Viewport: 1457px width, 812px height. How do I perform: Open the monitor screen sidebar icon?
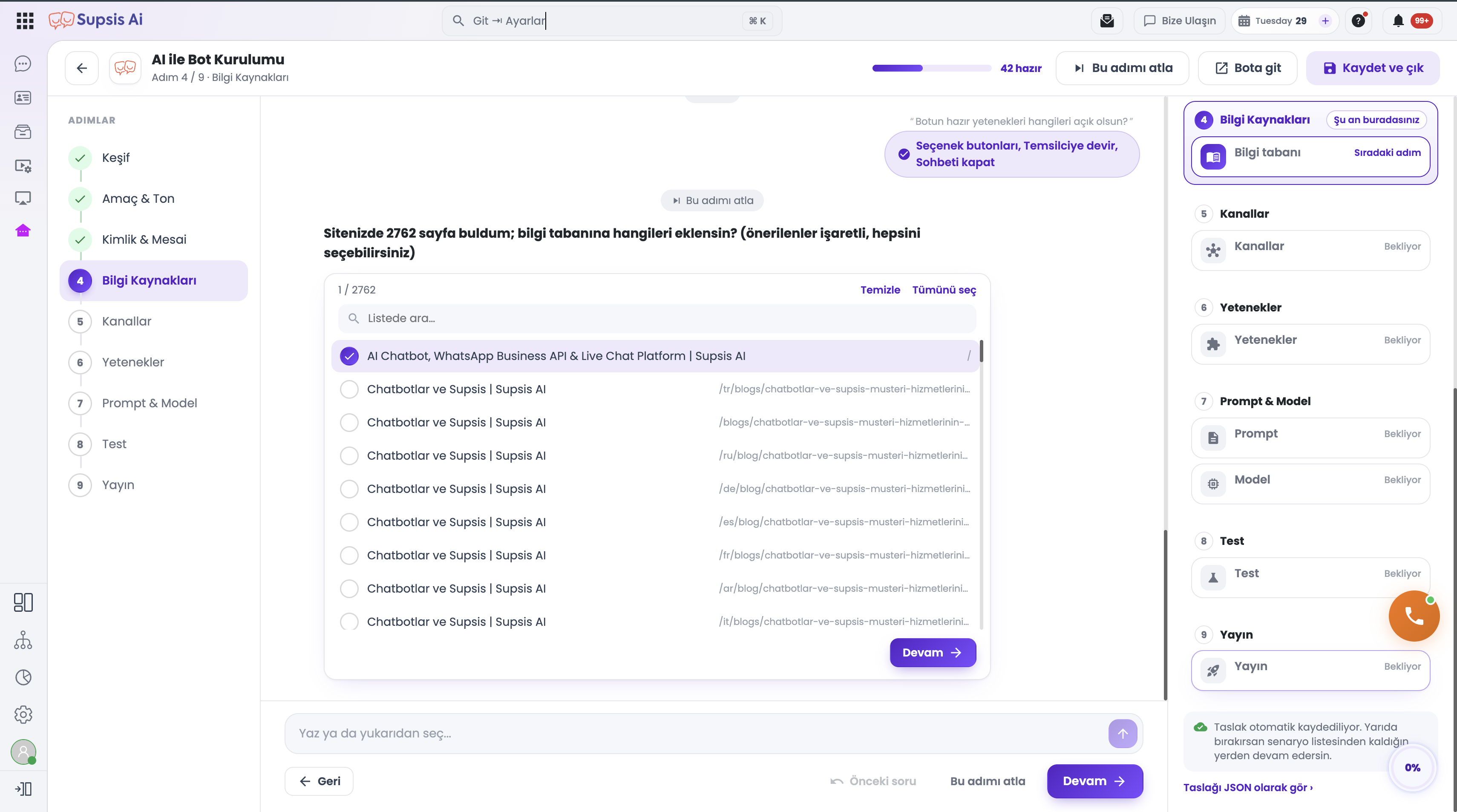pos(23,199)
